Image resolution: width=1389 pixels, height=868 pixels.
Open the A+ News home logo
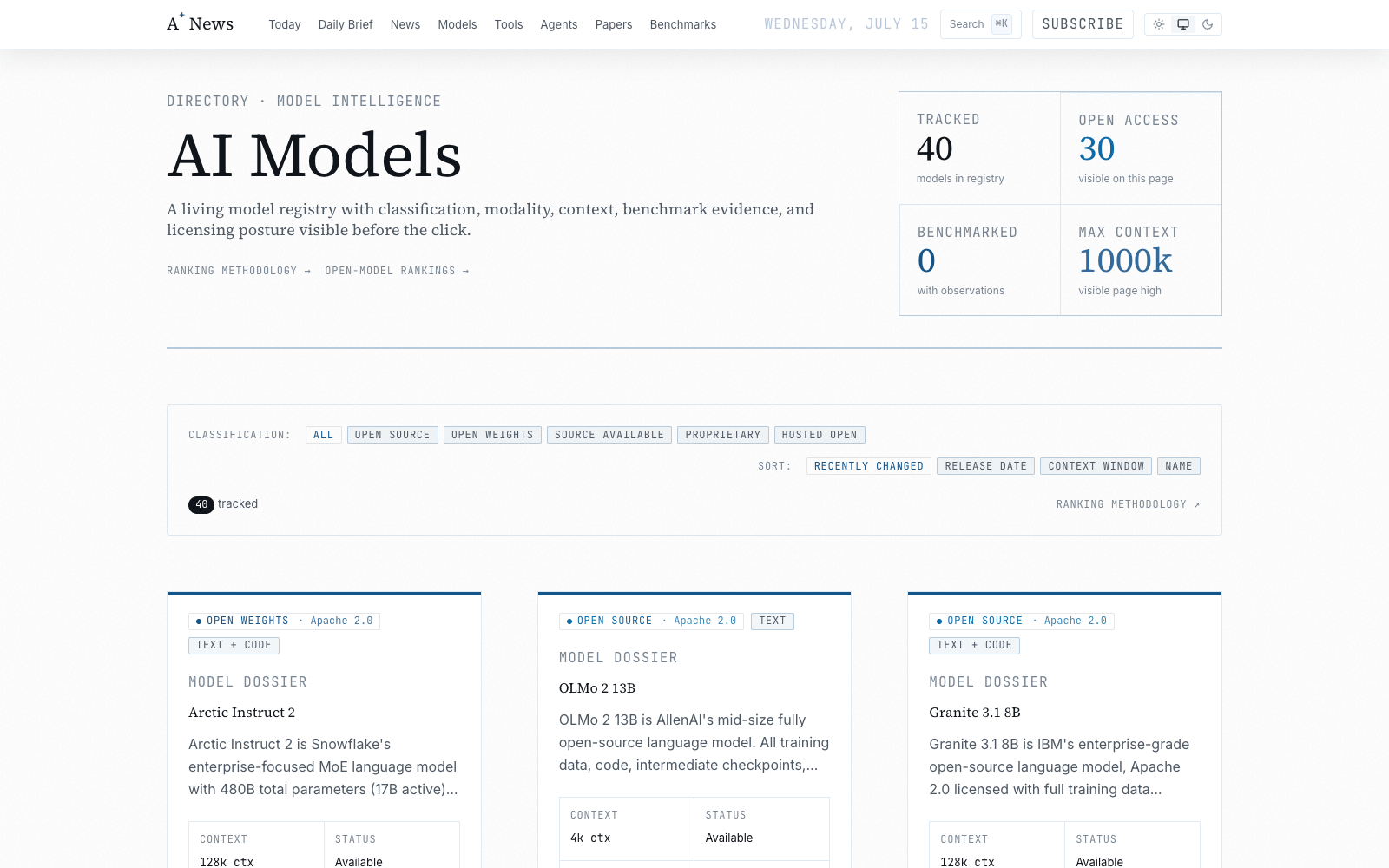[201, 23]
